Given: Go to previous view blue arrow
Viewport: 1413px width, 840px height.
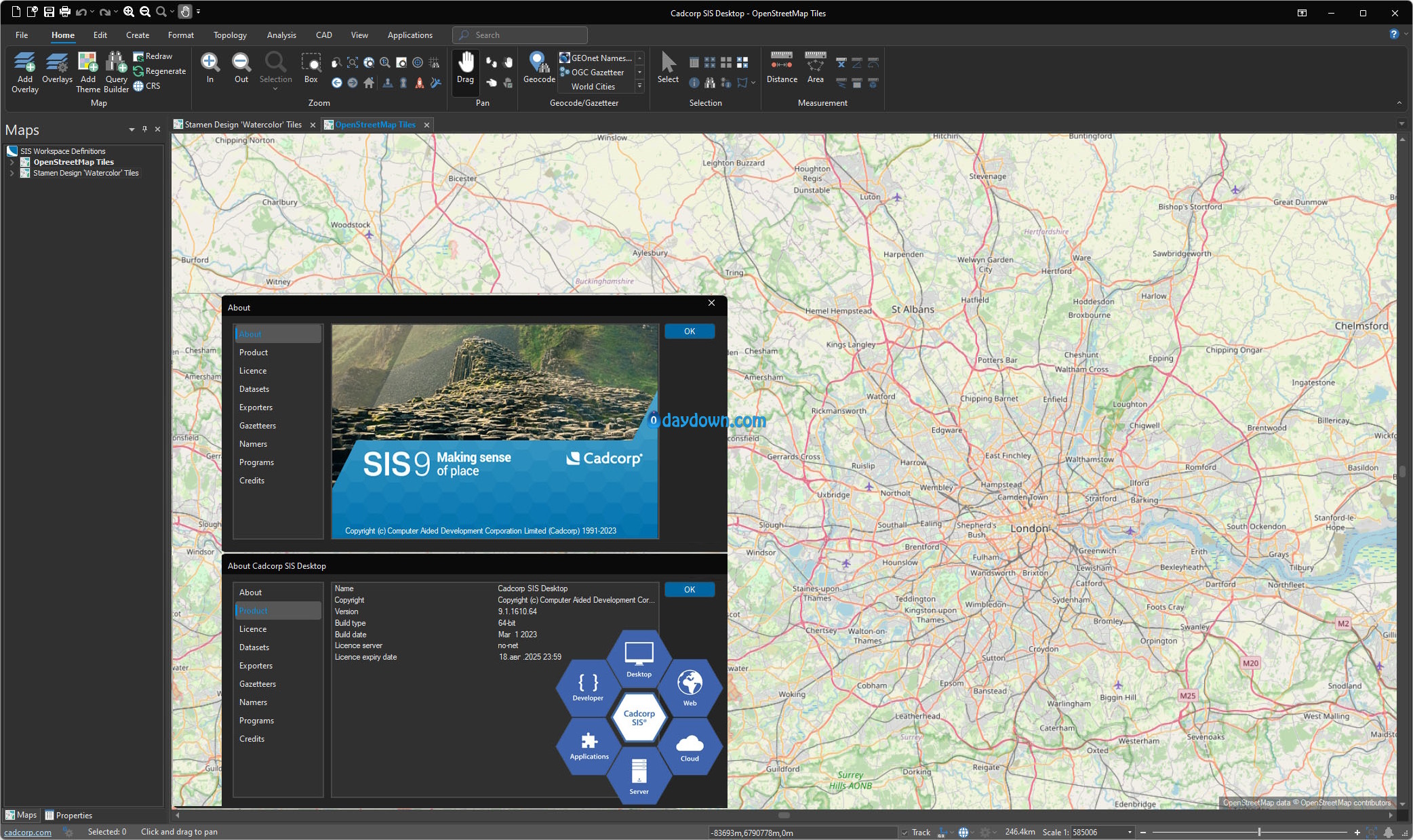Looking at the screenshot, I should coord(337,83).
